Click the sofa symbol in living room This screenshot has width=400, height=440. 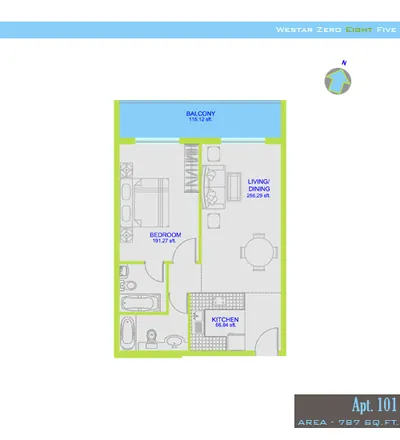(x=214, y=187)
